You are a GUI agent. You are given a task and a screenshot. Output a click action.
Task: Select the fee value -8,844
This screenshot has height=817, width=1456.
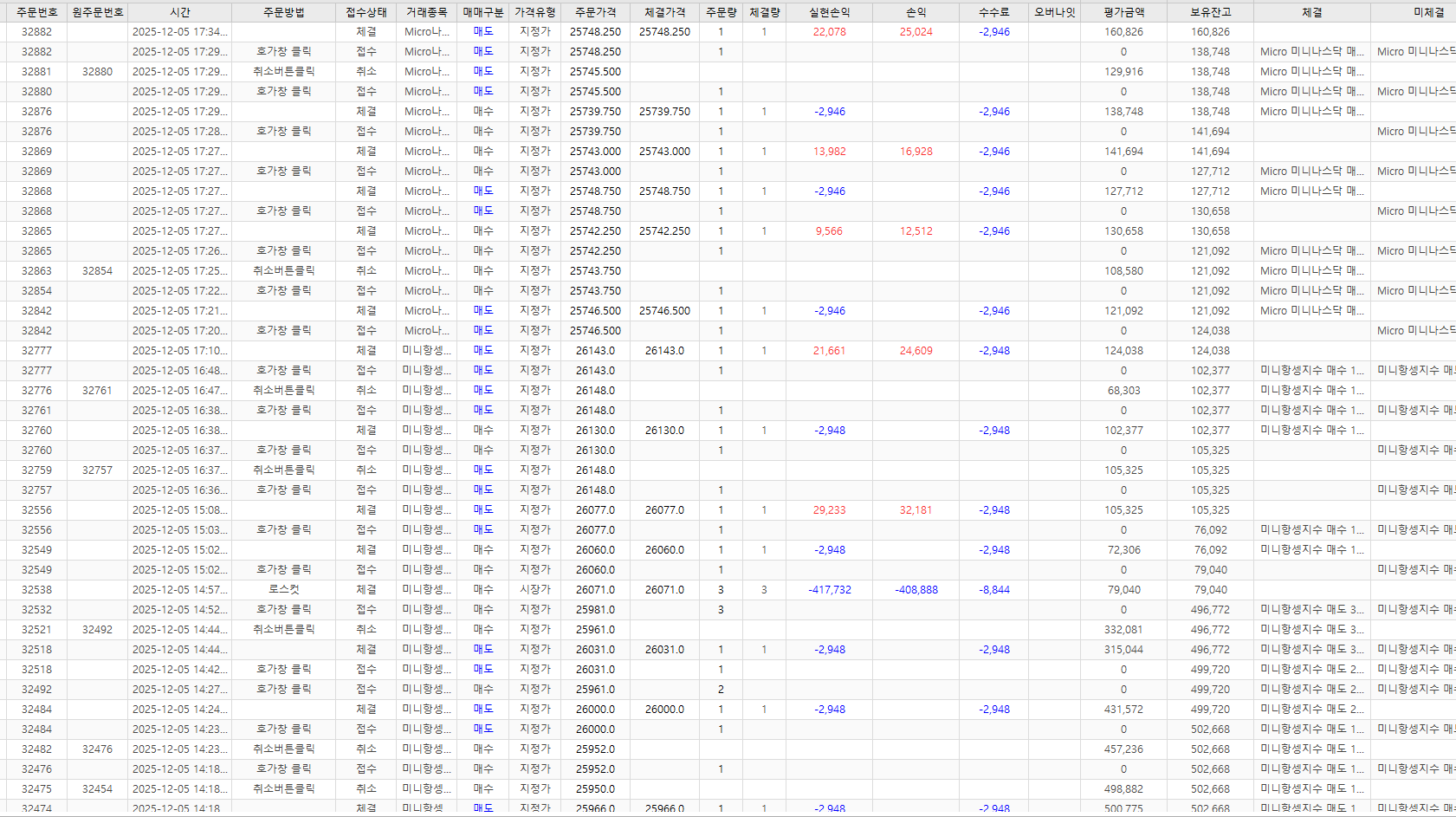pos(993,590)
